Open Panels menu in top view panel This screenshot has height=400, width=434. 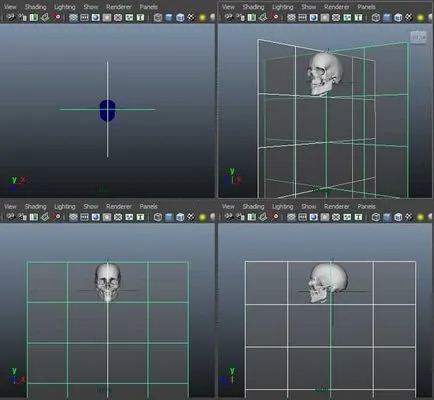[148, 7]
